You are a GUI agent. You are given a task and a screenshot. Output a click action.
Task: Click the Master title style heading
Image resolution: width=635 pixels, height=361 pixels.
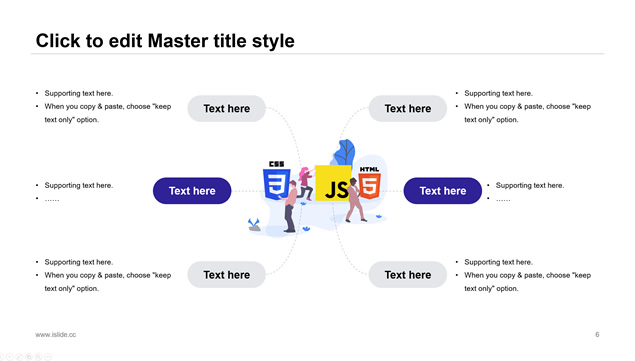[165, 41]
